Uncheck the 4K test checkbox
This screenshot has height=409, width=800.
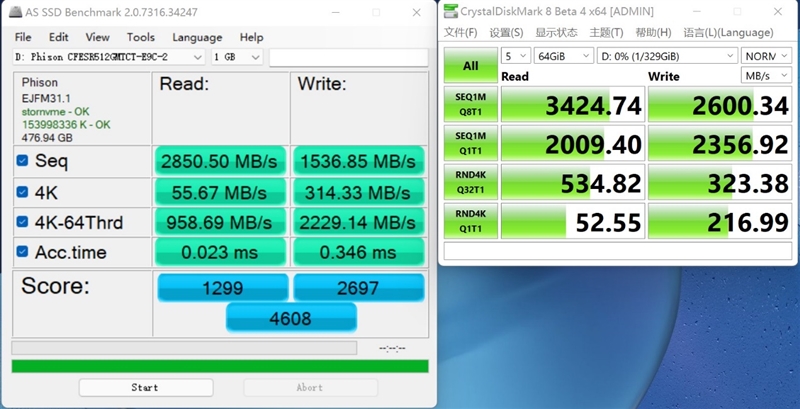click(x=22, y=192)
